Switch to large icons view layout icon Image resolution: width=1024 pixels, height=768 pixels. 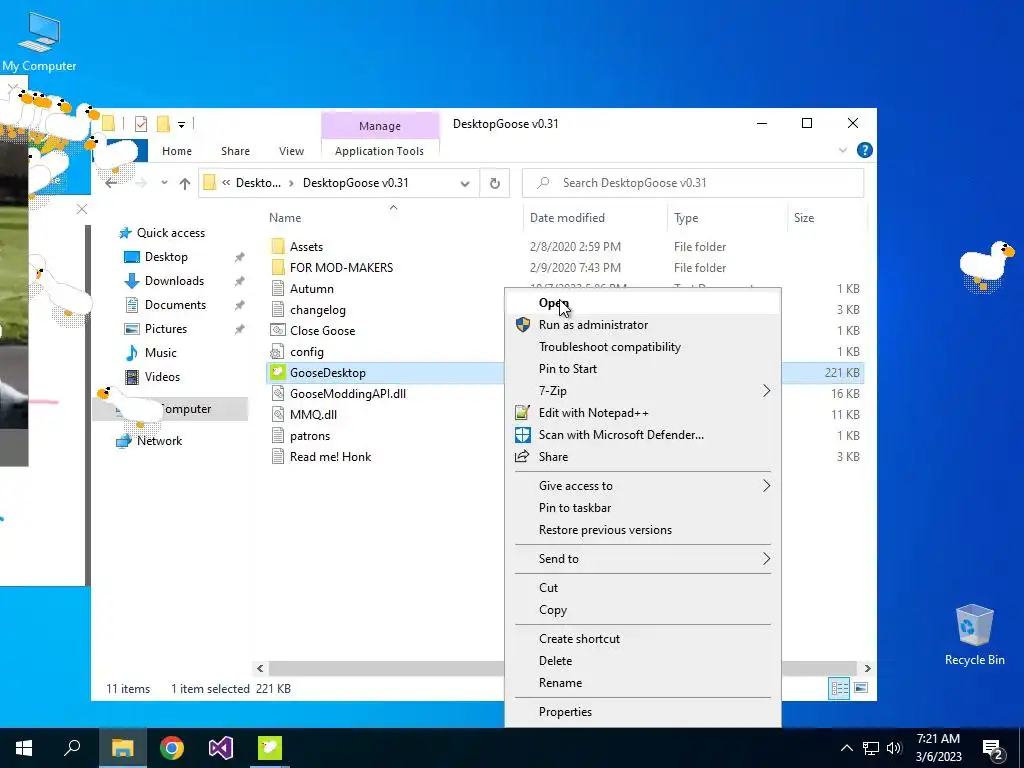click(x=861, y=688)
